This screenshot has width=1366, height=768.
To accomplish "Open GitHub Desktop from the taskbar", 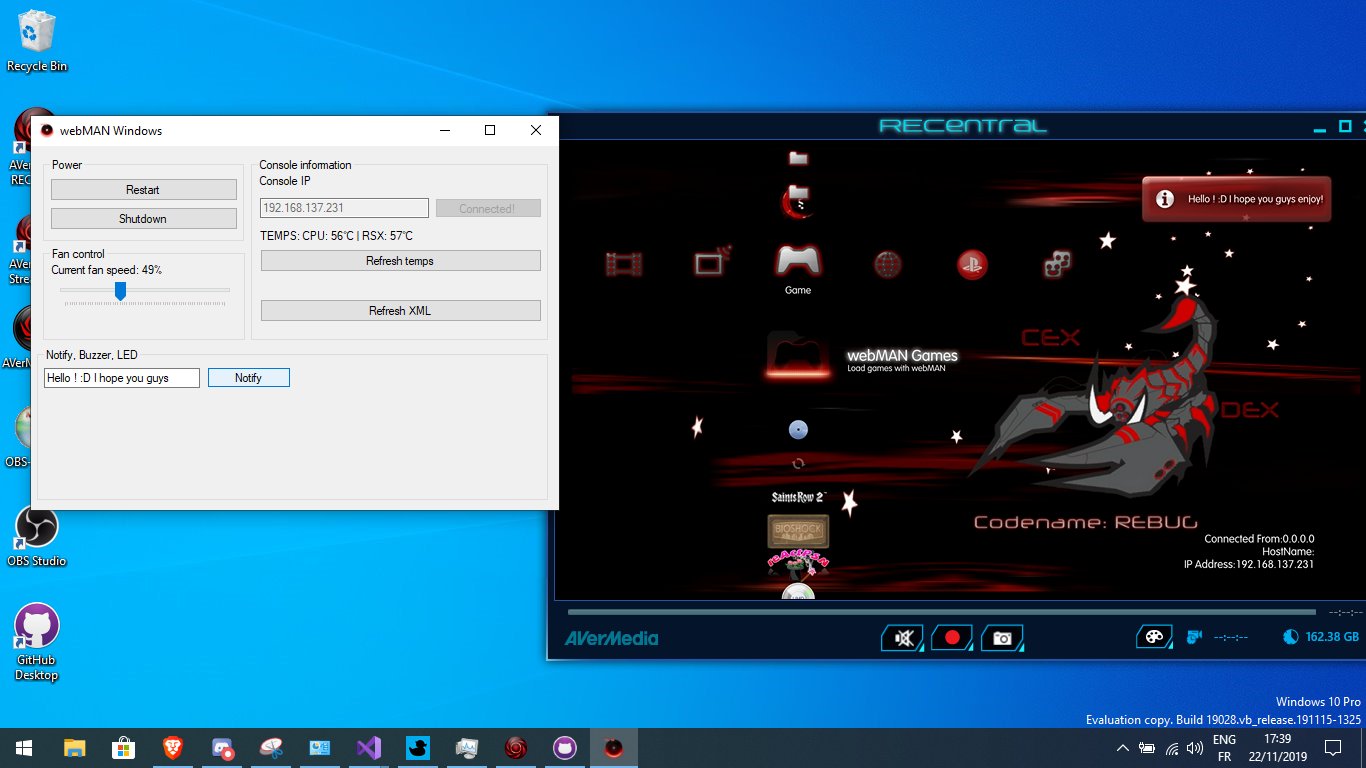I will click(x=565, y=748).
